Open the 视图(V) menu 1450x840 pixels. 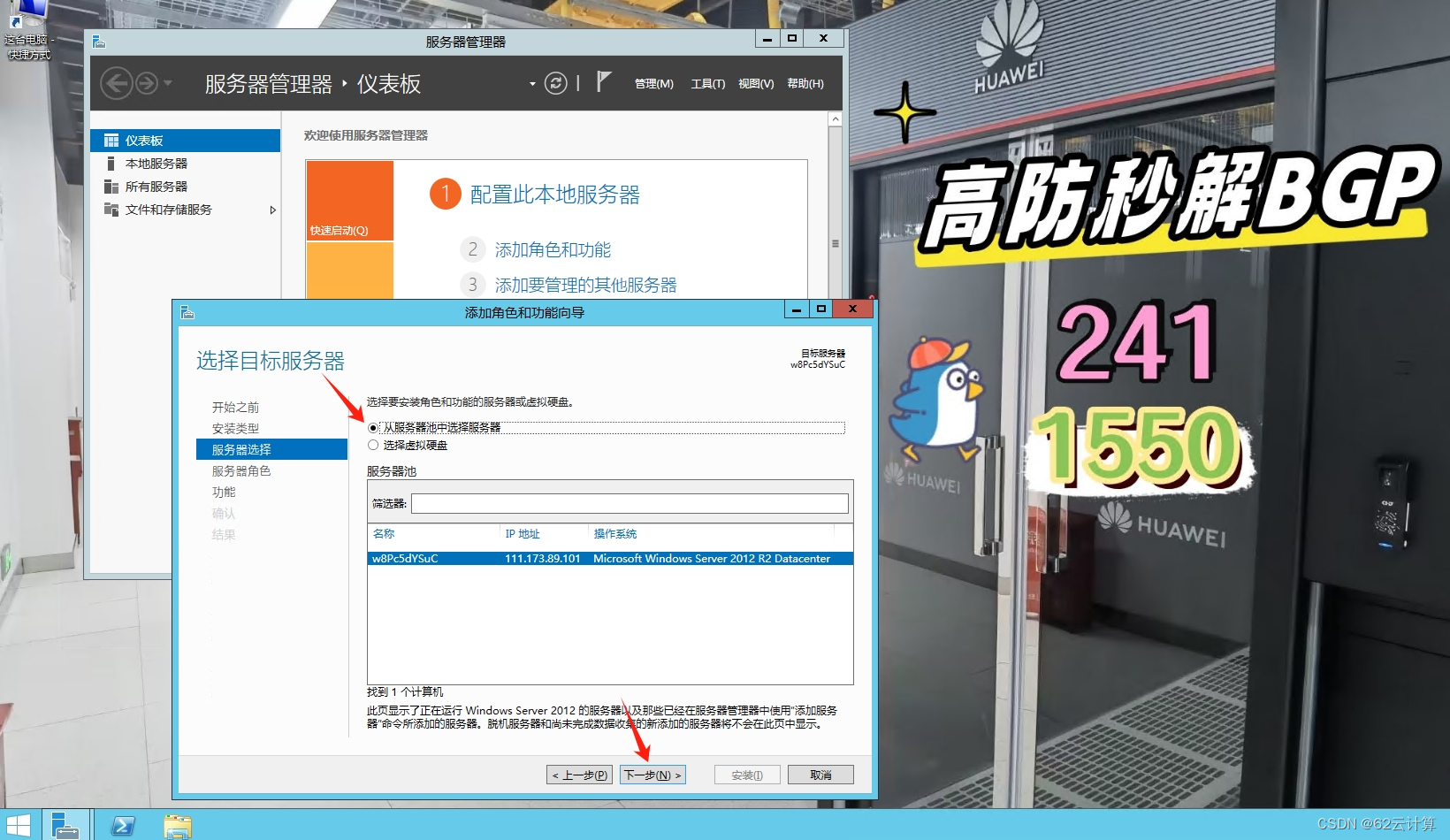click(756, 84)
